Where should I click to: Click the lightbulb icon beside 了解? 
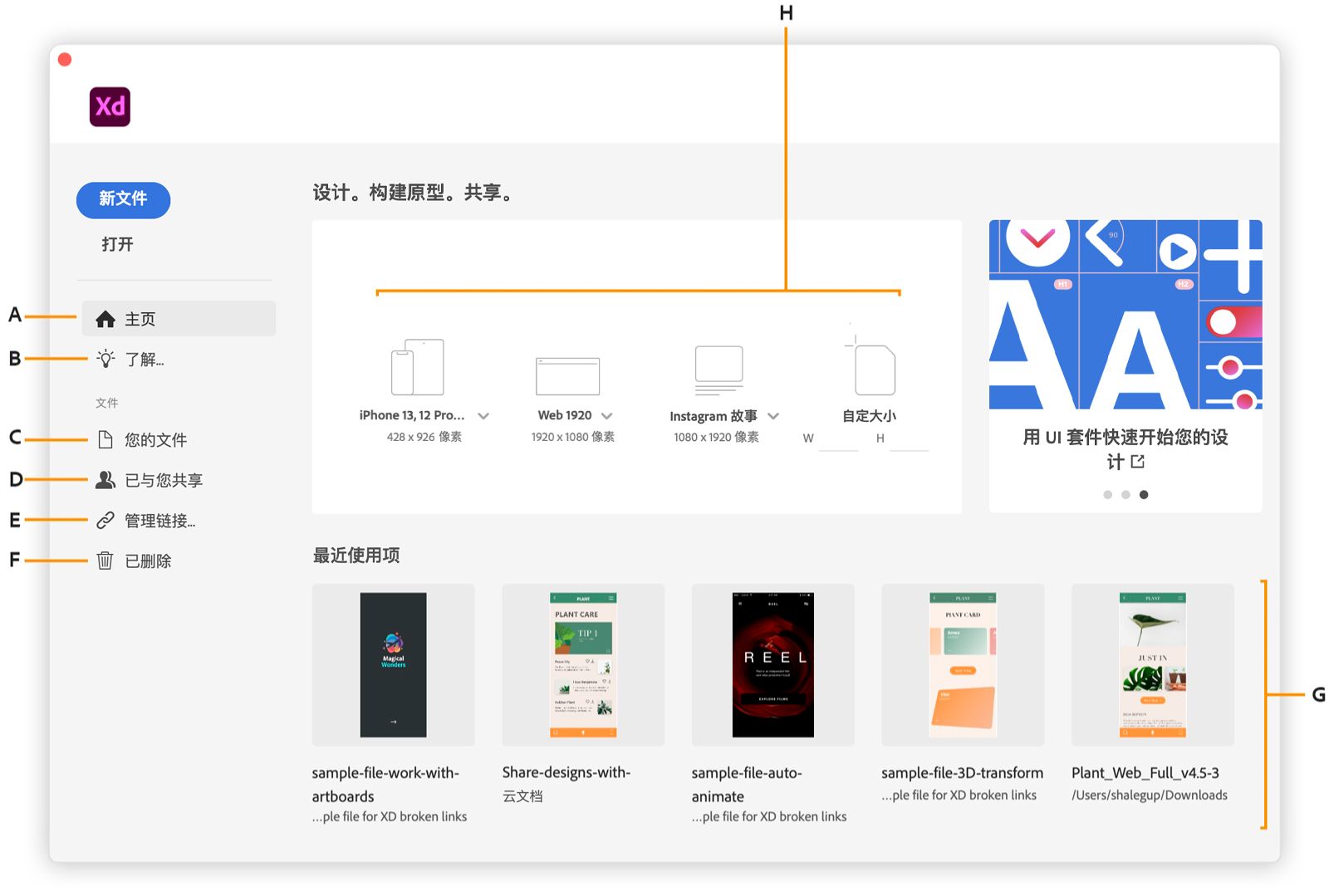tap(105, 359)
